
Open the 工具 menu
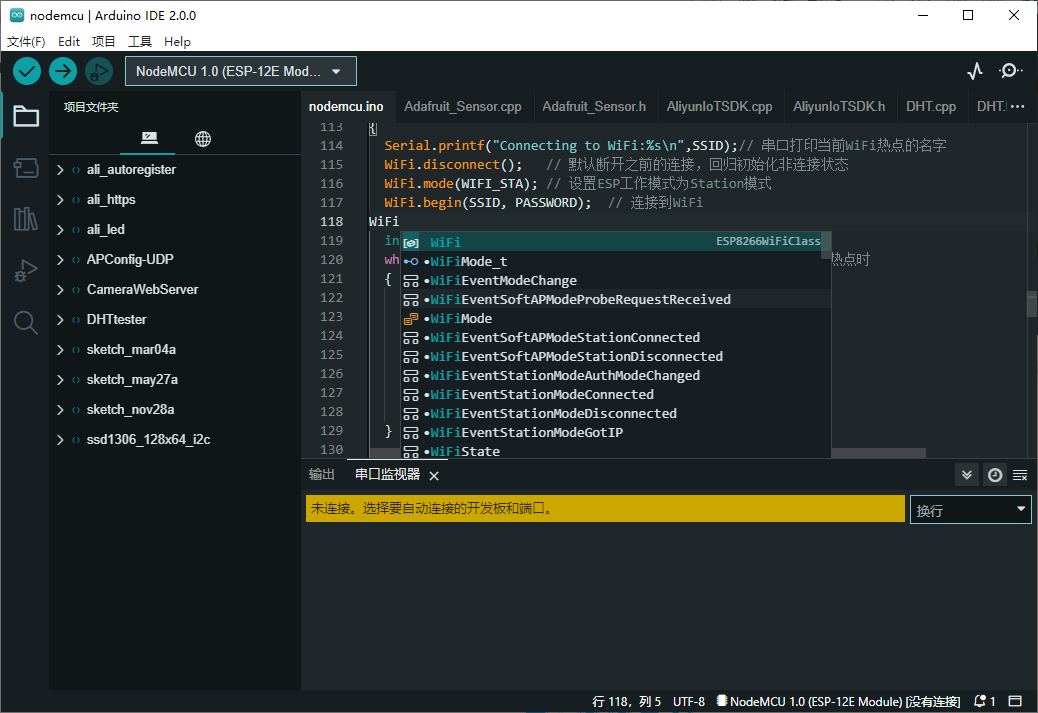pyautogui.click(x=140, y=42)
